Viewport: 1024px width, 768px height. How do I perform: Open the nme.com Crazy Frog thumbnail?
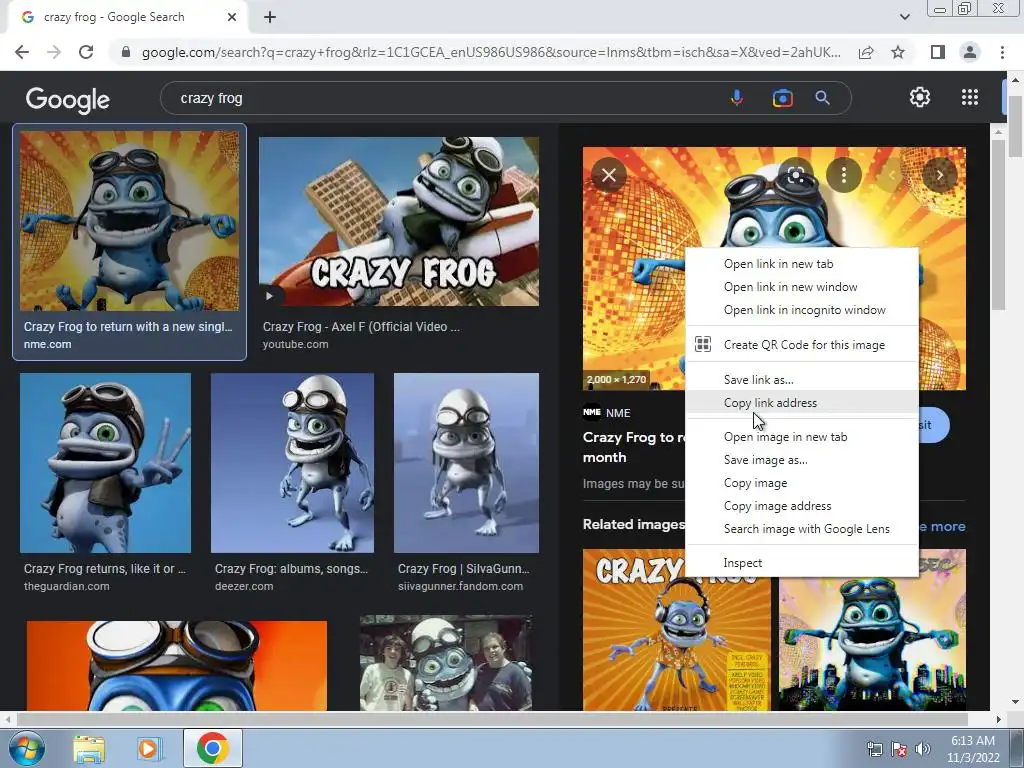129,221
